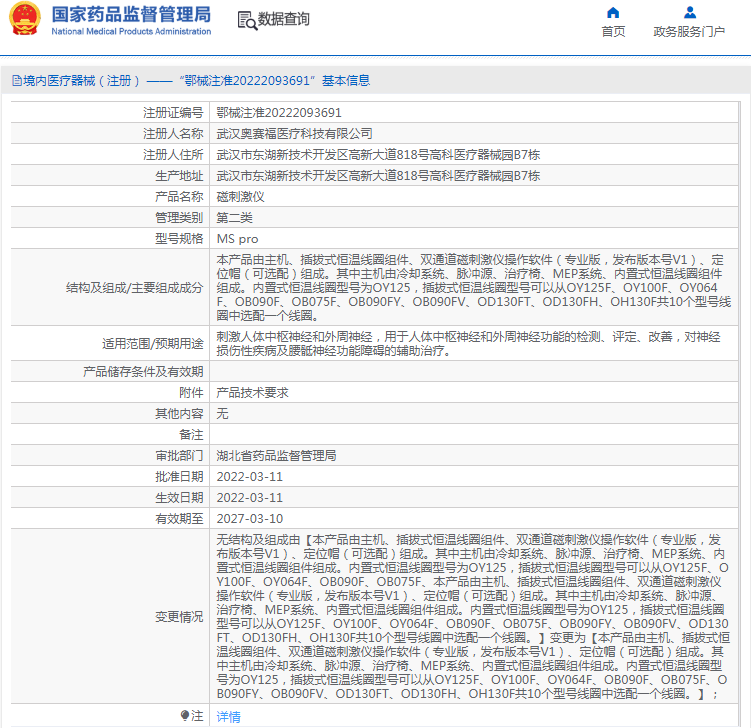Go to 首页 text link
Screen dimensions: 751x728
(613, 32)
